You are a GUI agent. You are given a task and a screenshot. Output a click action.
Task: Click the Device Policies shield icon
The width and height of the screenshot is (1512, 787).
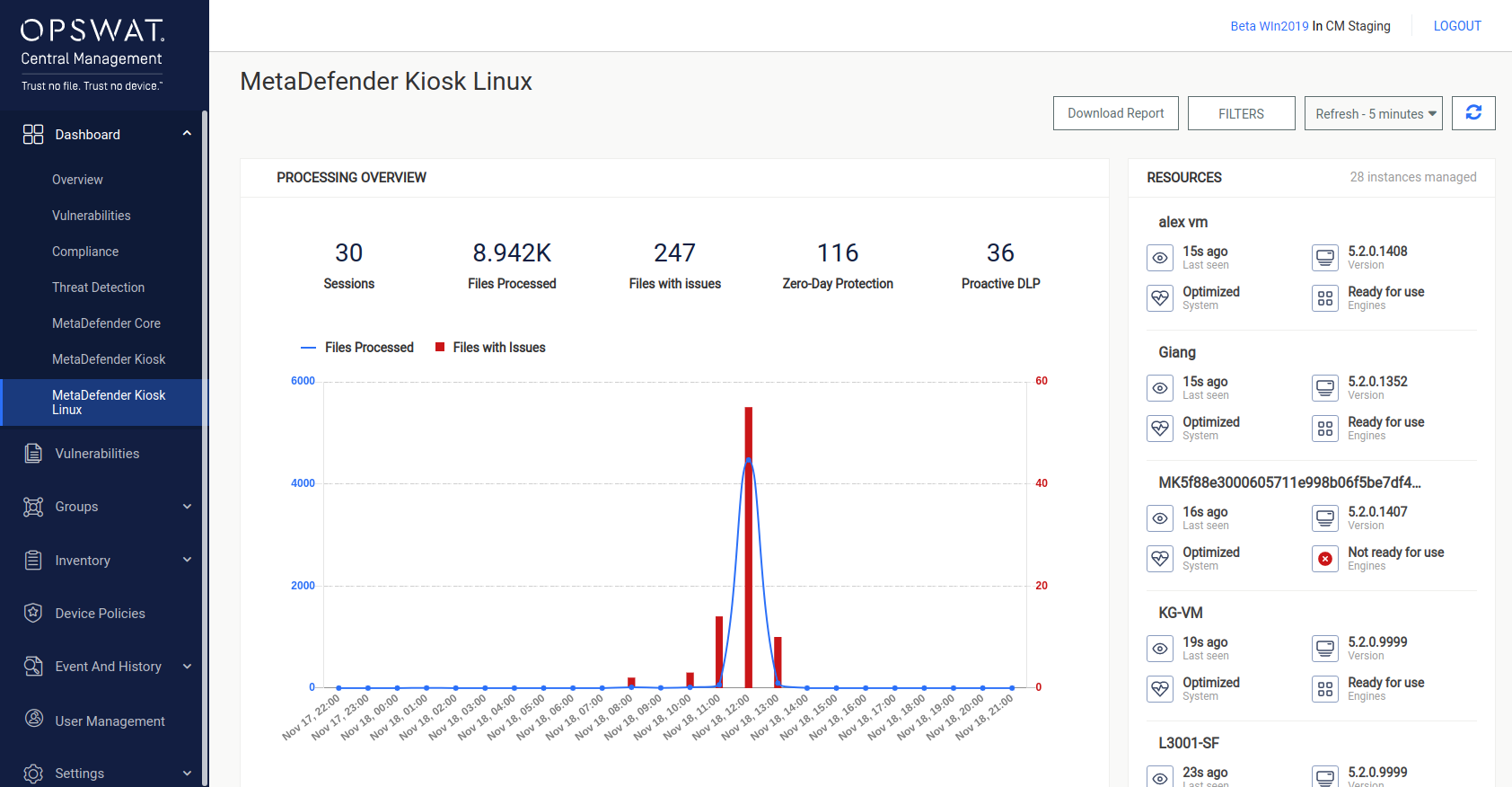coord(33,613)
